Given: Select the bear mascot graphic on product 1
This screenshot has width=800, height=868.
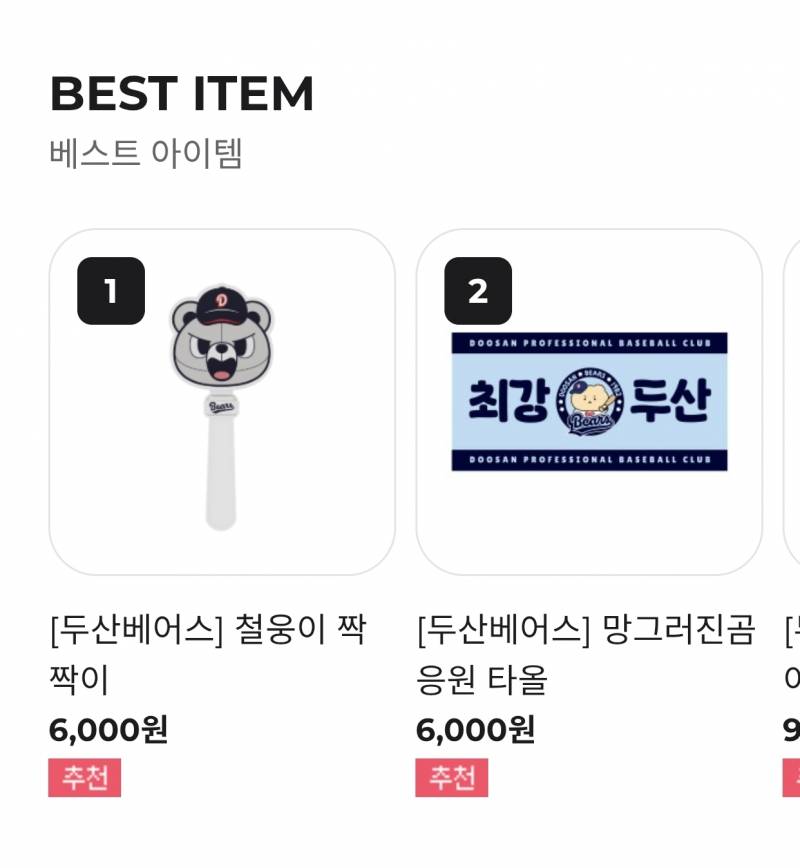Looking at the screenshot, I should click(222, 335).
